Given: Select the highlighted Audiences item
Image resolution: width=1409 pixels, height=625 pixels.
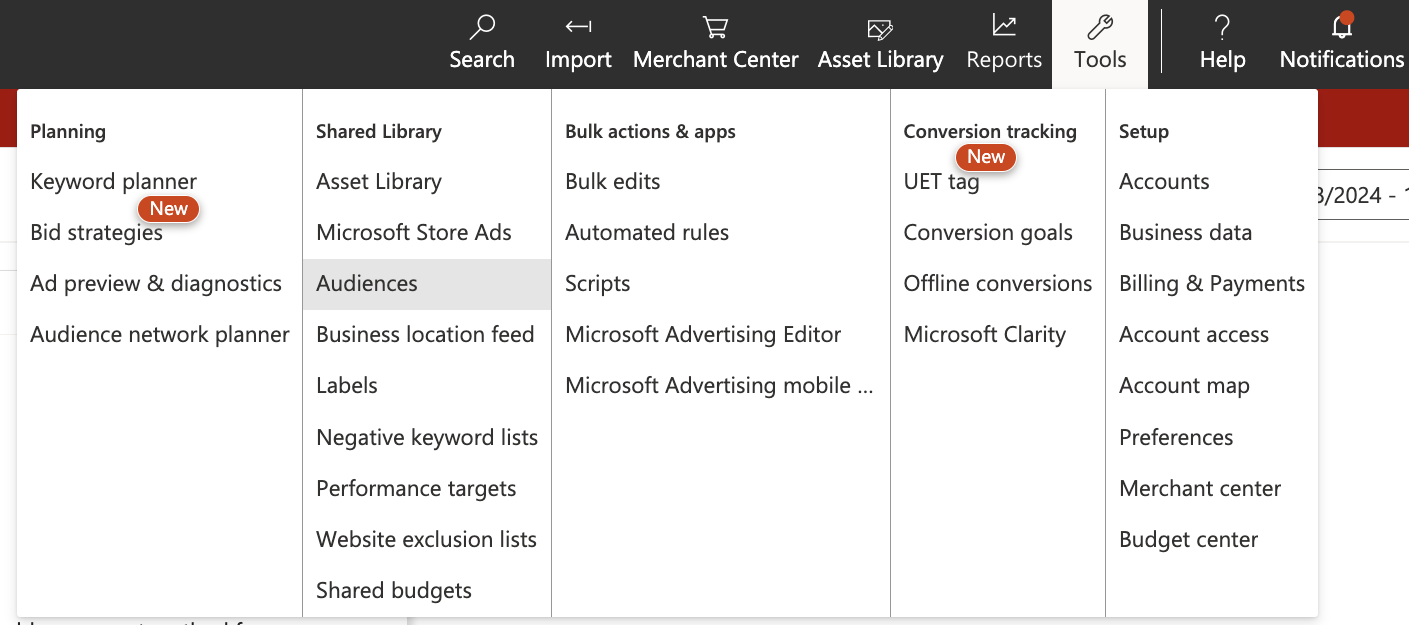Looking at the screenshot, I should click(x=427, y=284).
